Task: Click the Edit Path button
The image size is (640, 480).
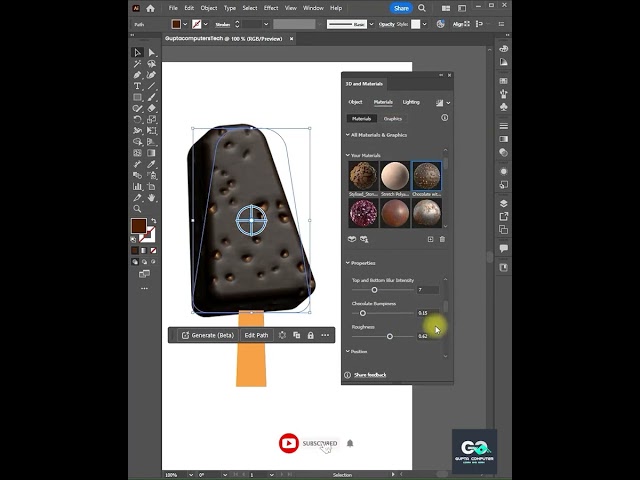Action: (x=256, y=336)
